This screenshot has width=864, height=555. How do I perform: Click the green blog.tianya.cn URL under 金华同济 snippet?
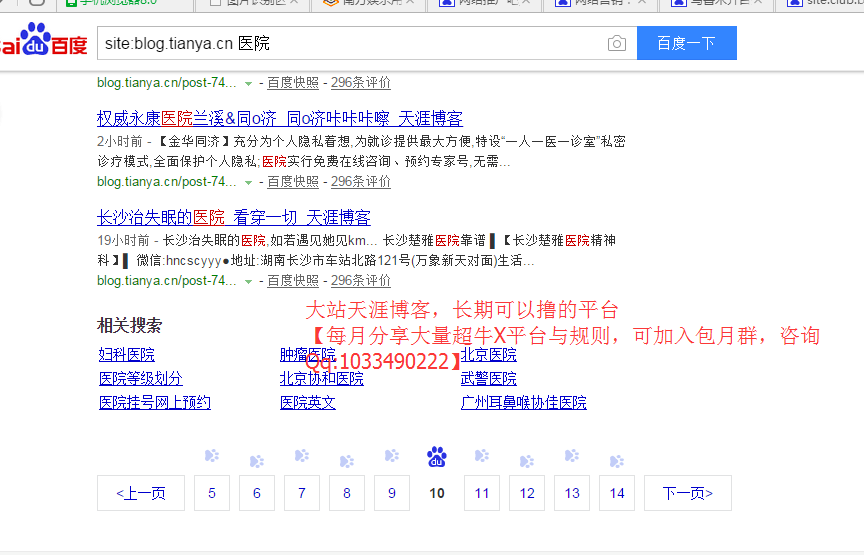pyautogui.click(x=166, y=182)
